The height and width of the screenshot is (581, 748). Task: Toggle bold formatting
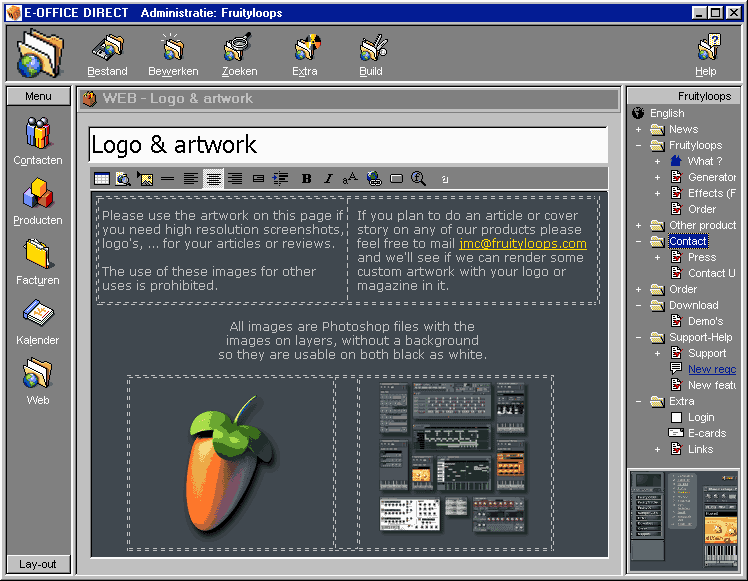306,179
